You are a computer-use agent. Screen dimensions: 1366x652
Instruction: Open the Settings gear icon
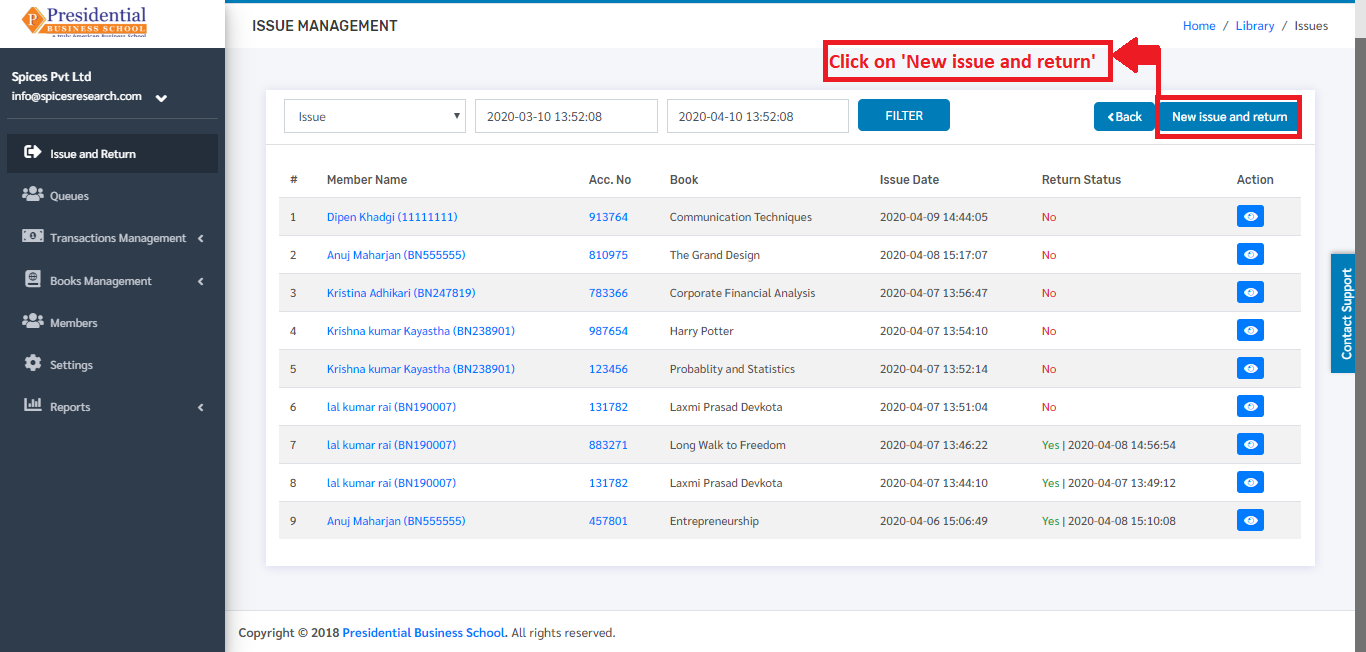pos(32,364)
